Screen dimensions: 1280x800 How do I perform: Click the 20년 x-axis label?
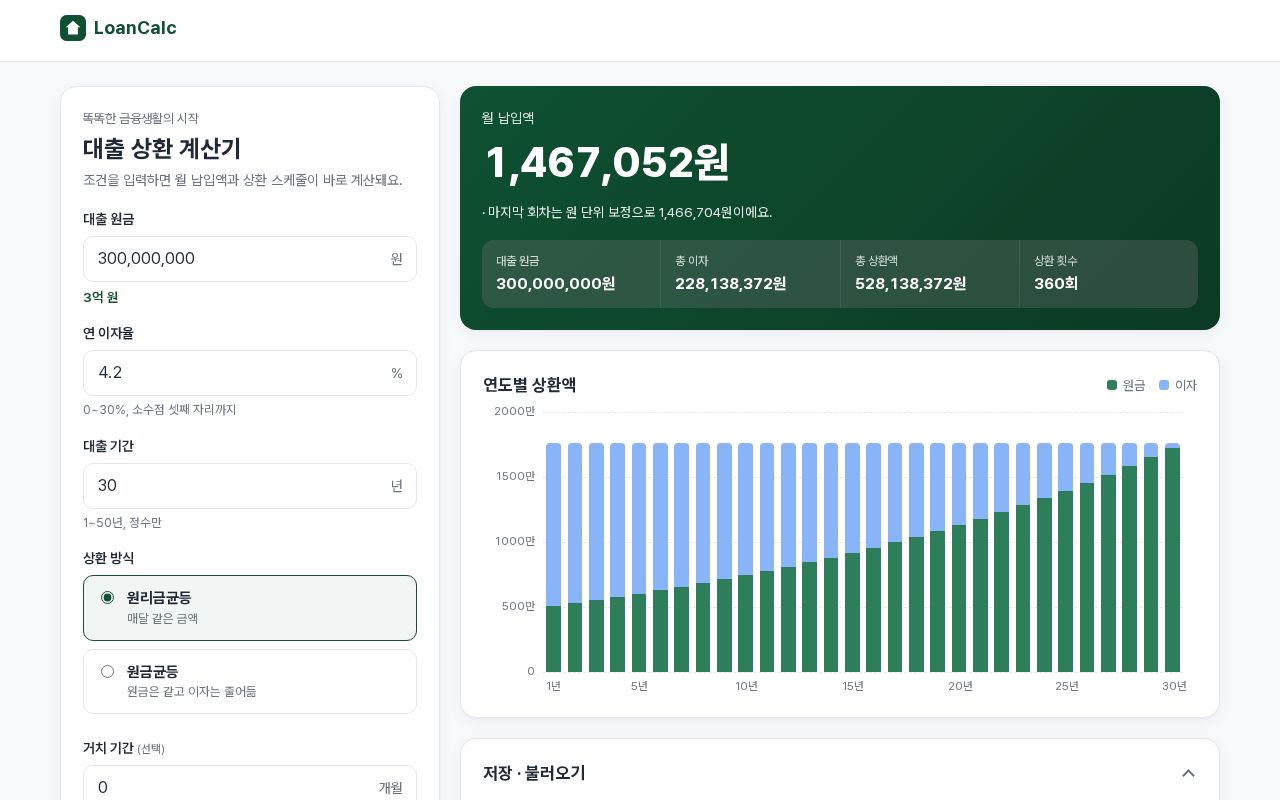point(960,686)
